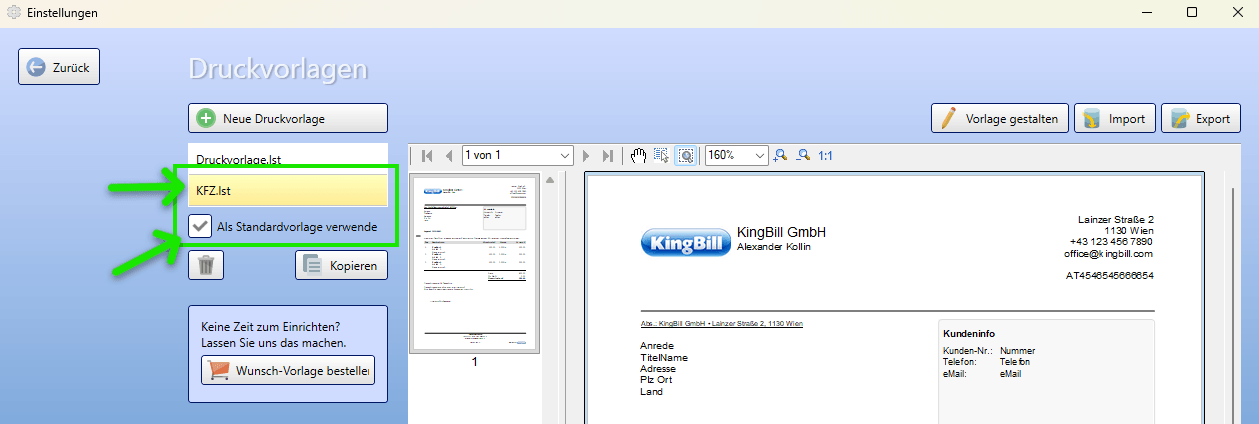Click the Wunsch-Vorlage bestellen button
The width and height of the screenshot is (1259, 424).
[x=288, y=372]
